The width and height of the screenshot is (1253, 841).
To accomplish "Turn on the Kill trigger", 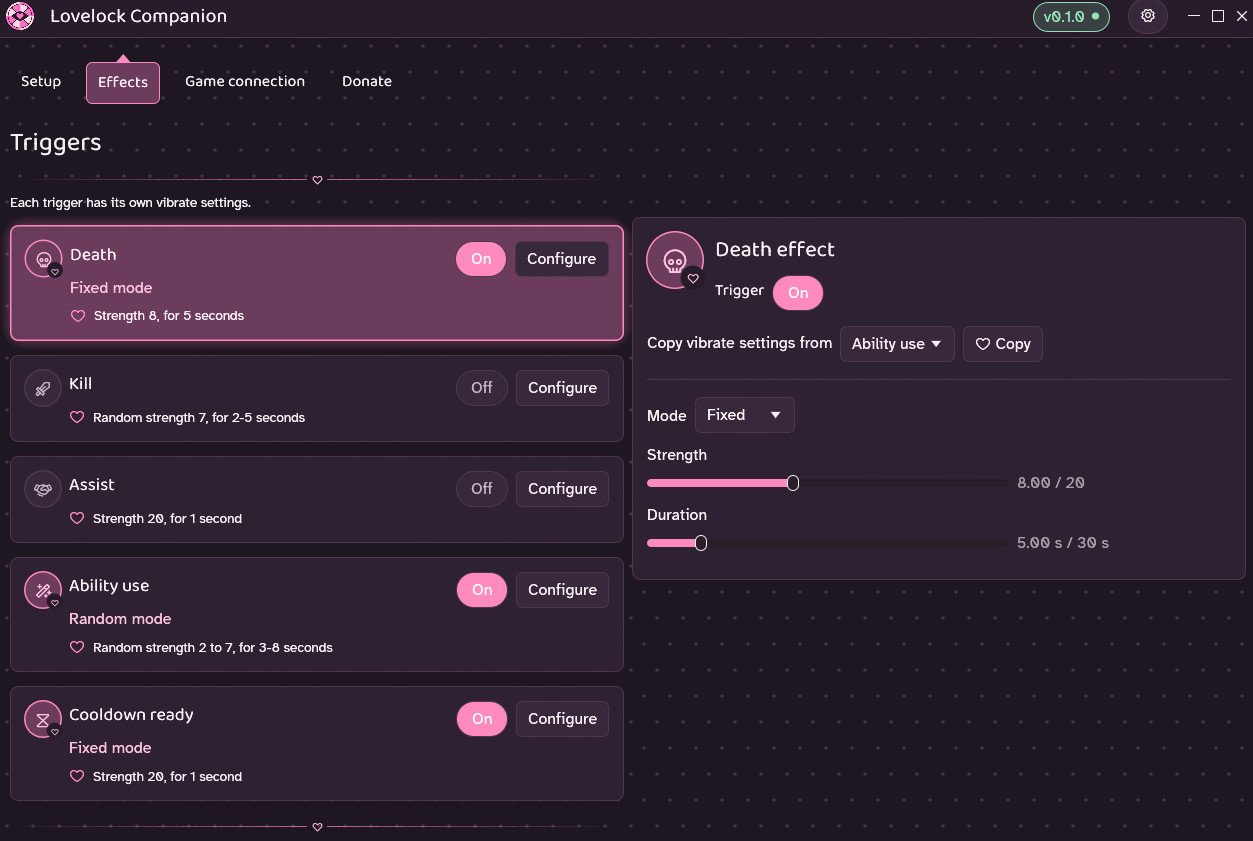I will (x=482, y=388).
